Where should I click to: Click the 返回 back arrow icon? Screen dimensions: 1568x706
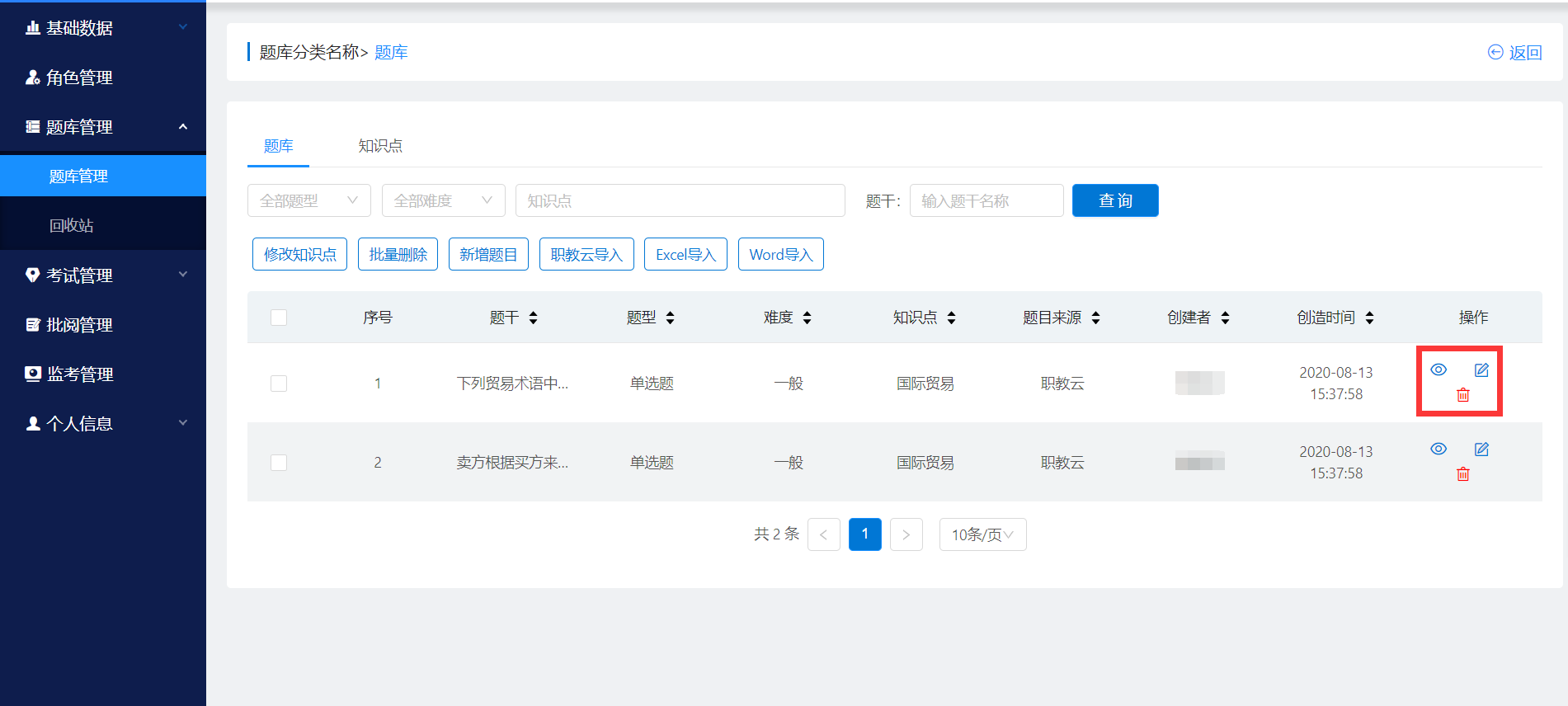(x=1495, y=52)
